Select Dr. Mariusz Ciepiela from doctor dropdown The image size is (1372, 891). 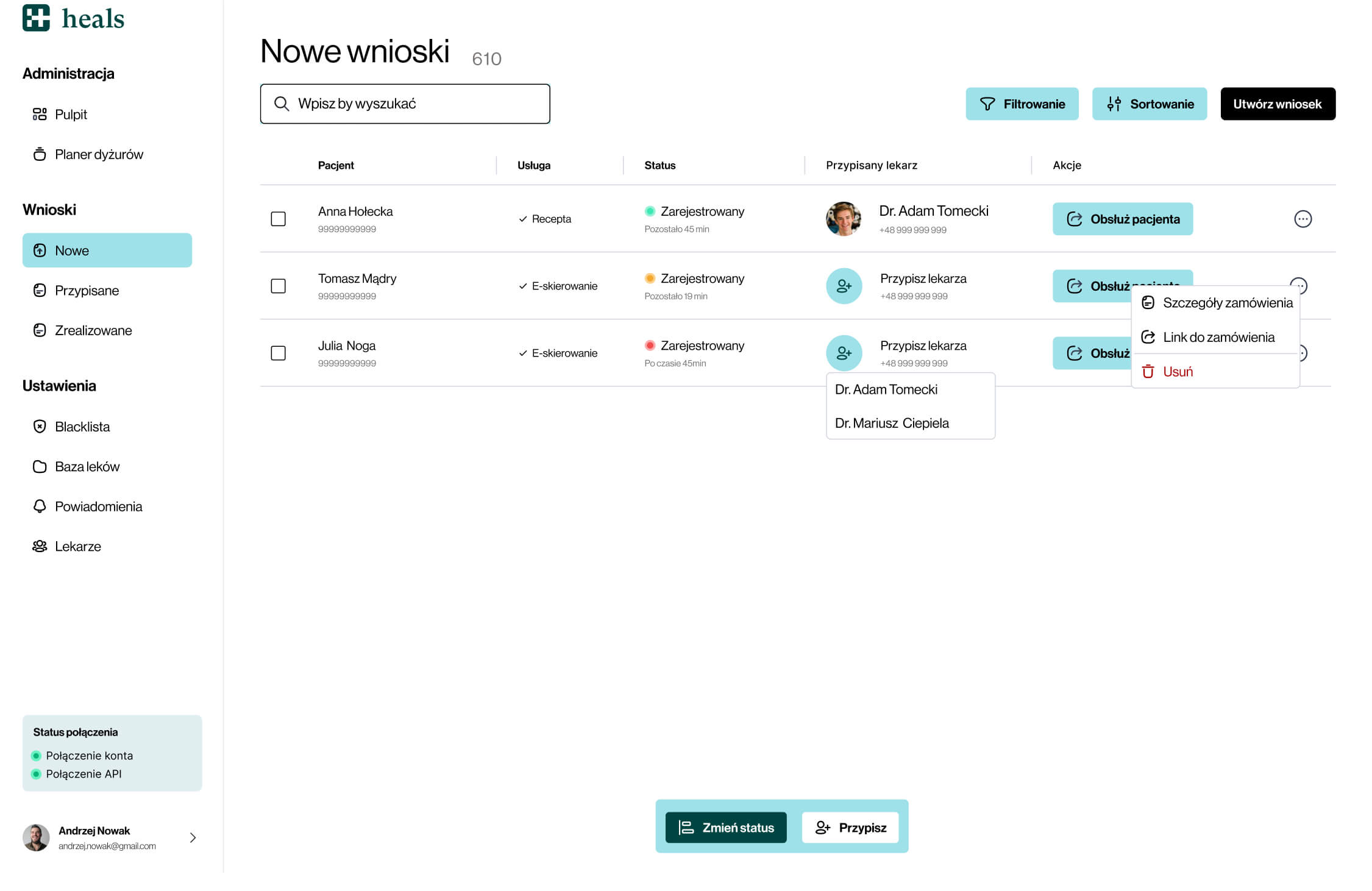tap(893, 423)
